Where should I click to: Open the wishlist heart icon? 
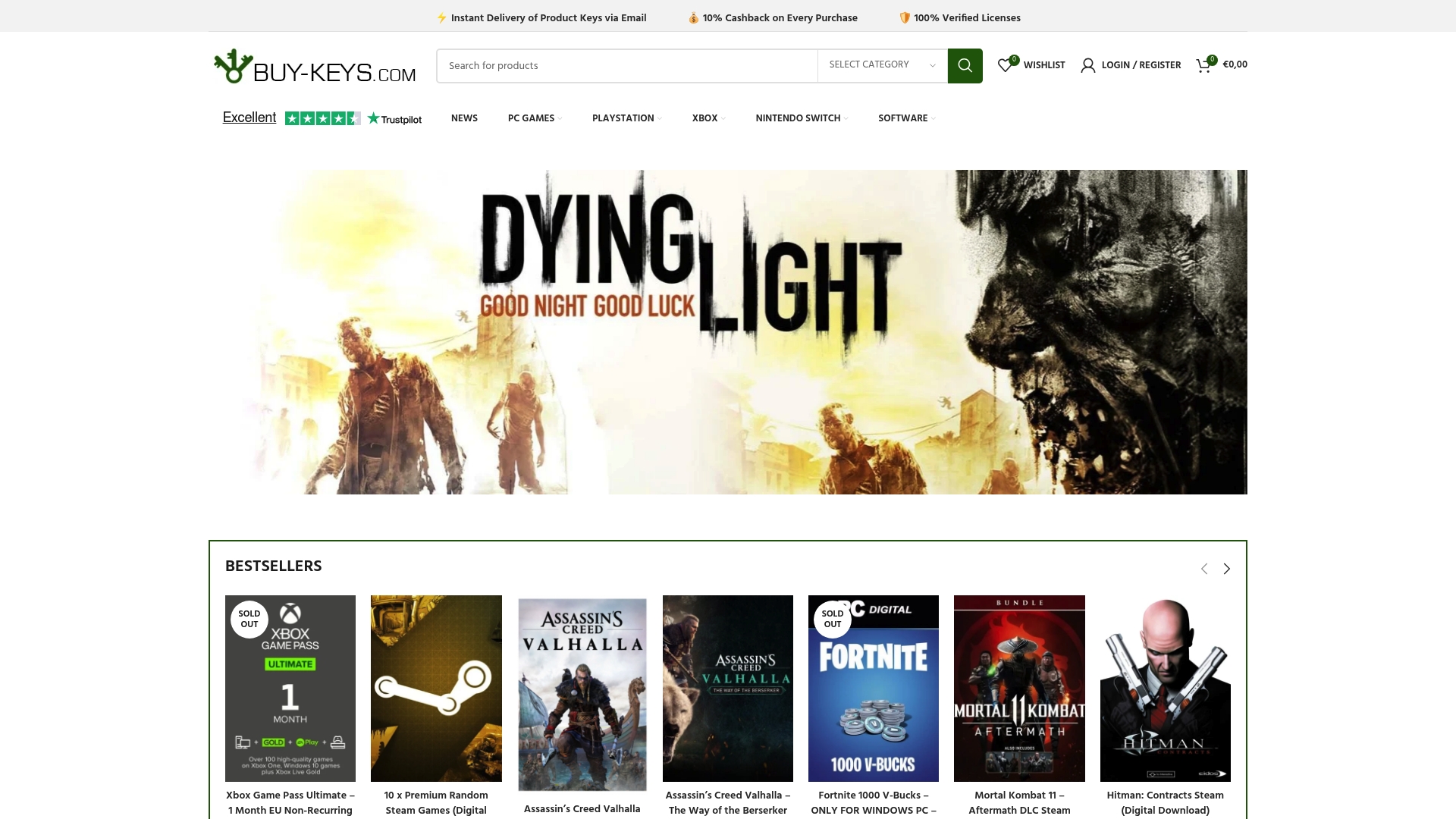[x=1005, y=66]
